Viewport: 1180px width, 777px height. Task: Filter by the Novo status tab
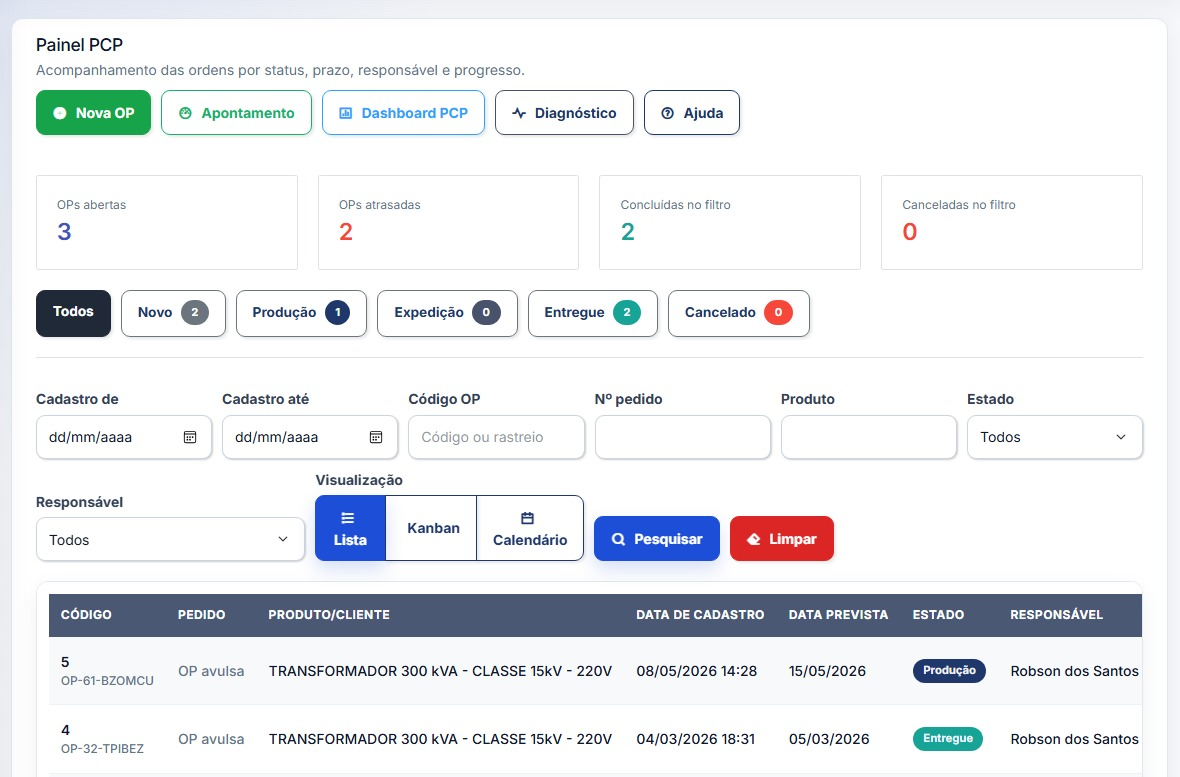click(173, 312)
